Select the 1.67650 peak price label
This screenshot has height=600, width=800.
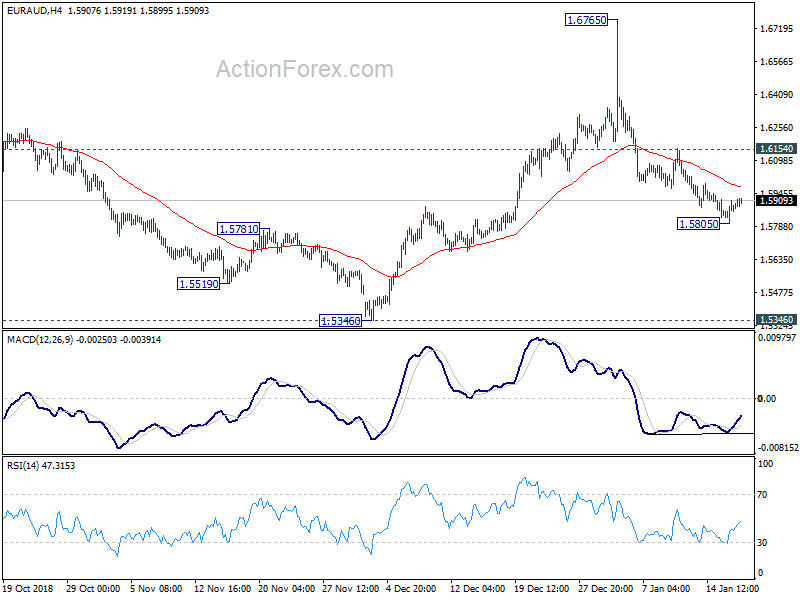point(586,20)
